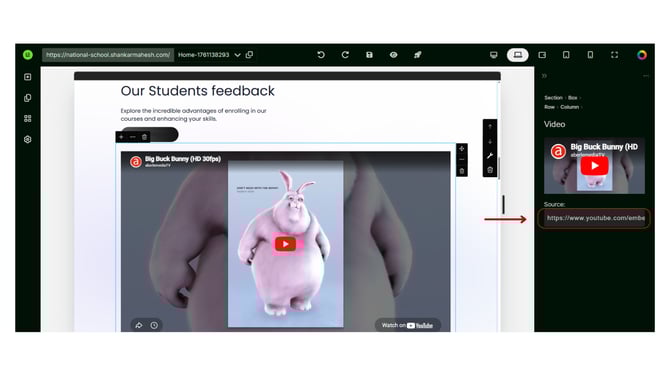Viewport: 670px width, 376px height.
Task: Select Box in the breadcrumb
Action: coord(573,98)
